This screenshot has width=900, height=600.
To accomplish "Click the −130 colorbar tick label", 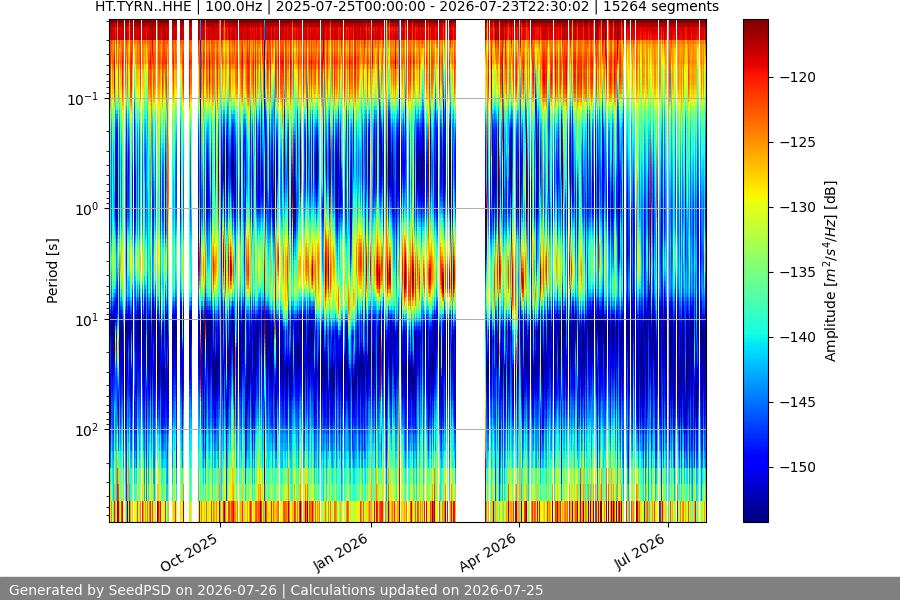I will pyautogui.click(x=798, y=207).
